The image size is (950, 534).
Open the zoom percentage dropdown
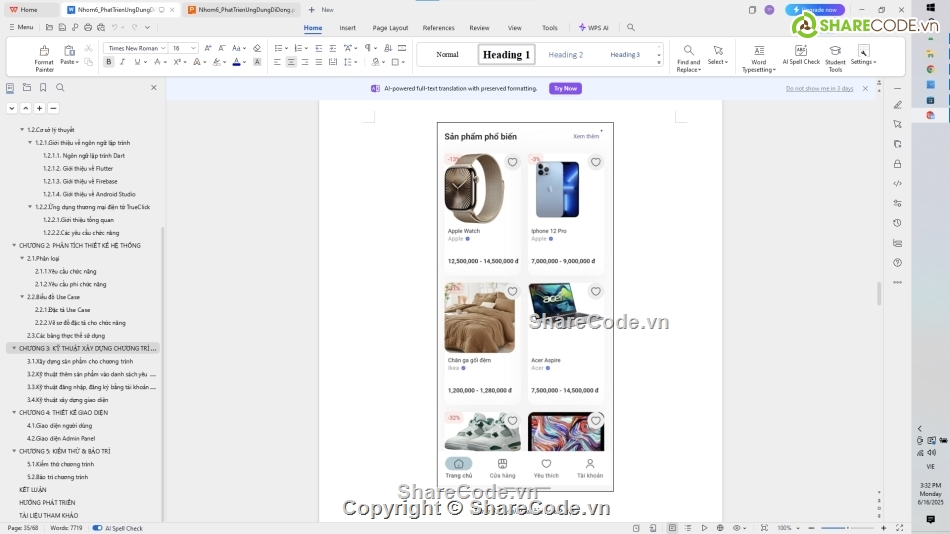coord(798,528)
